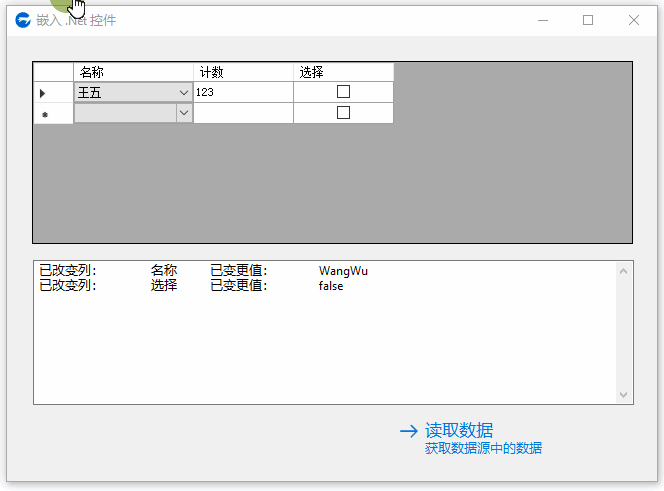
Task: Click the log scrollbar down arrow
Action: coord(623,395)
